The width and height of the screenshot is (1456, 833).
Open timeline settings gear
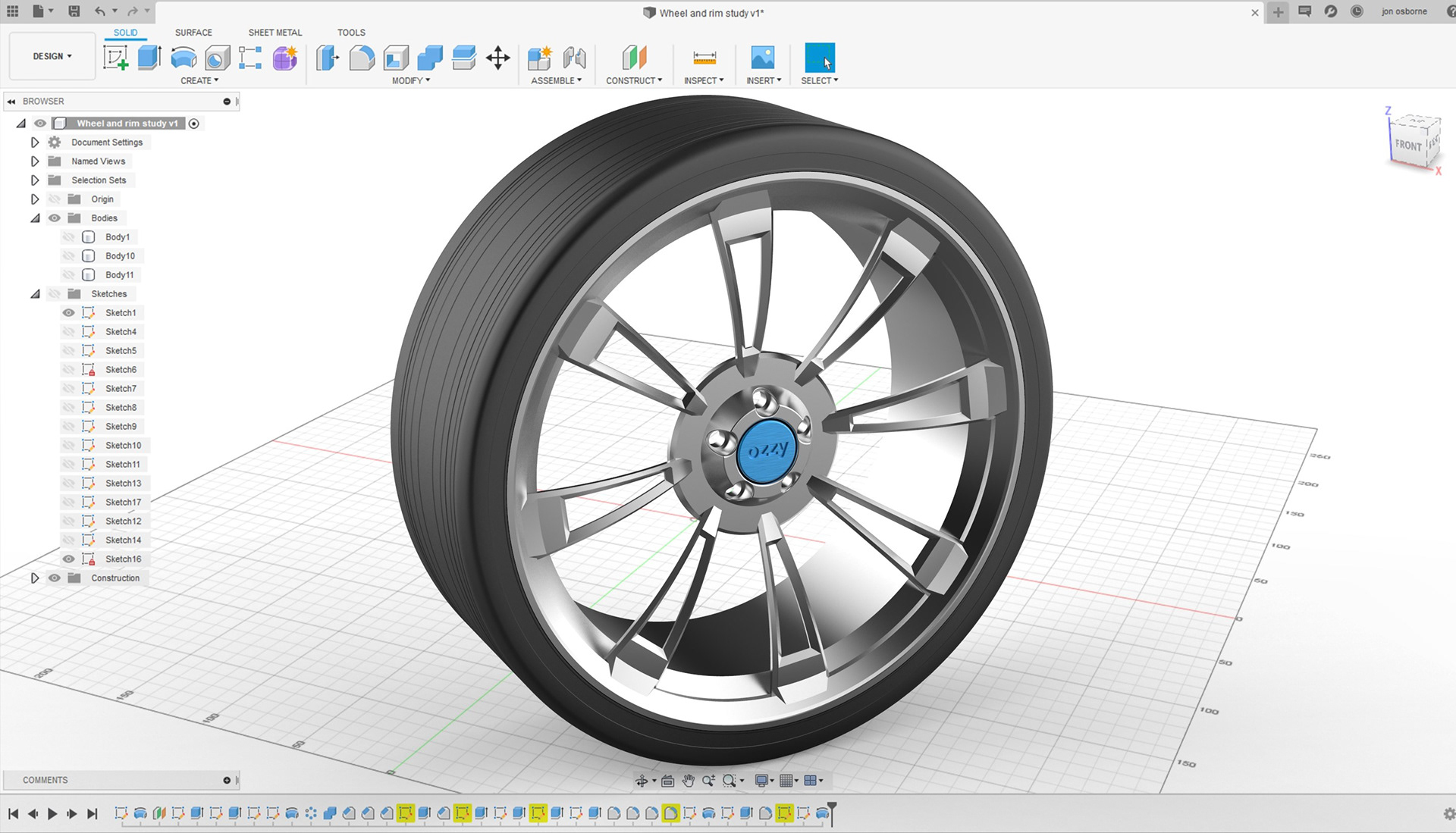tap(1449, 814)
